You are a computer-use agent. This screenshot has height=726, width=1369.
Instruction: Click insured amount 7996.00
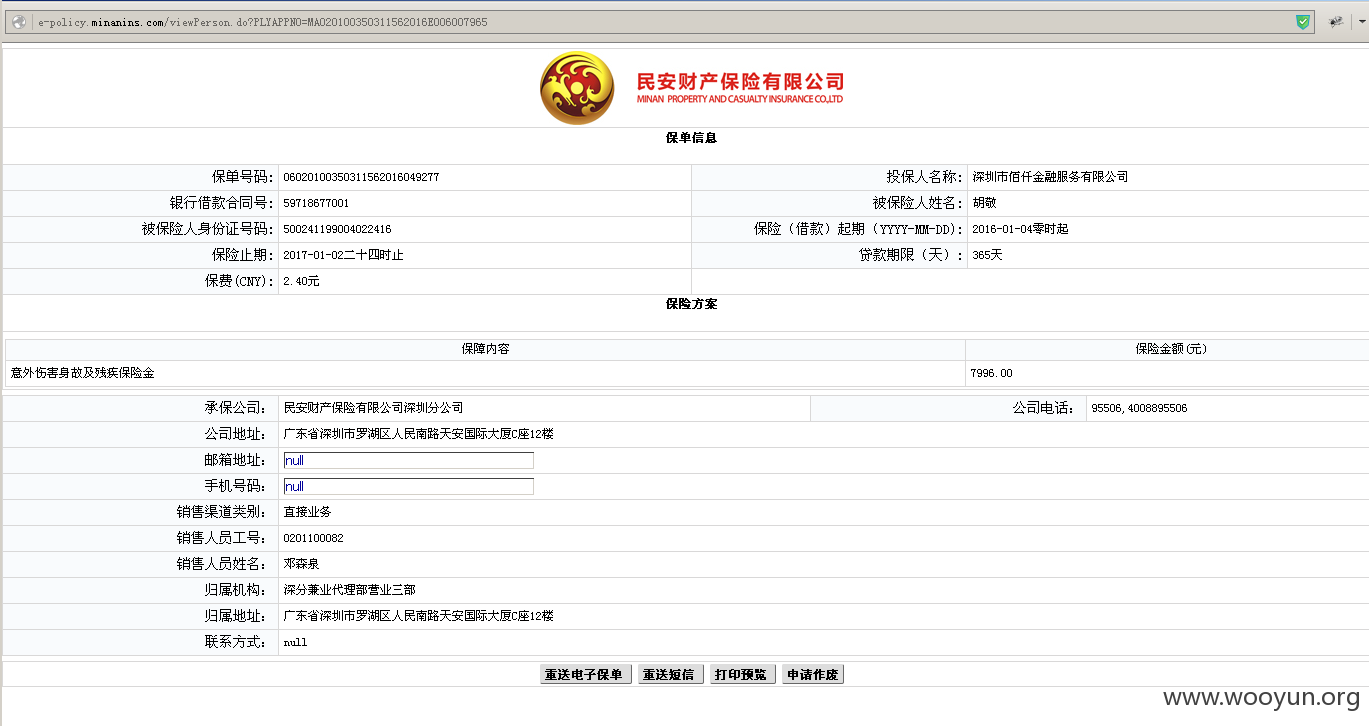click(x=991, y=373)
